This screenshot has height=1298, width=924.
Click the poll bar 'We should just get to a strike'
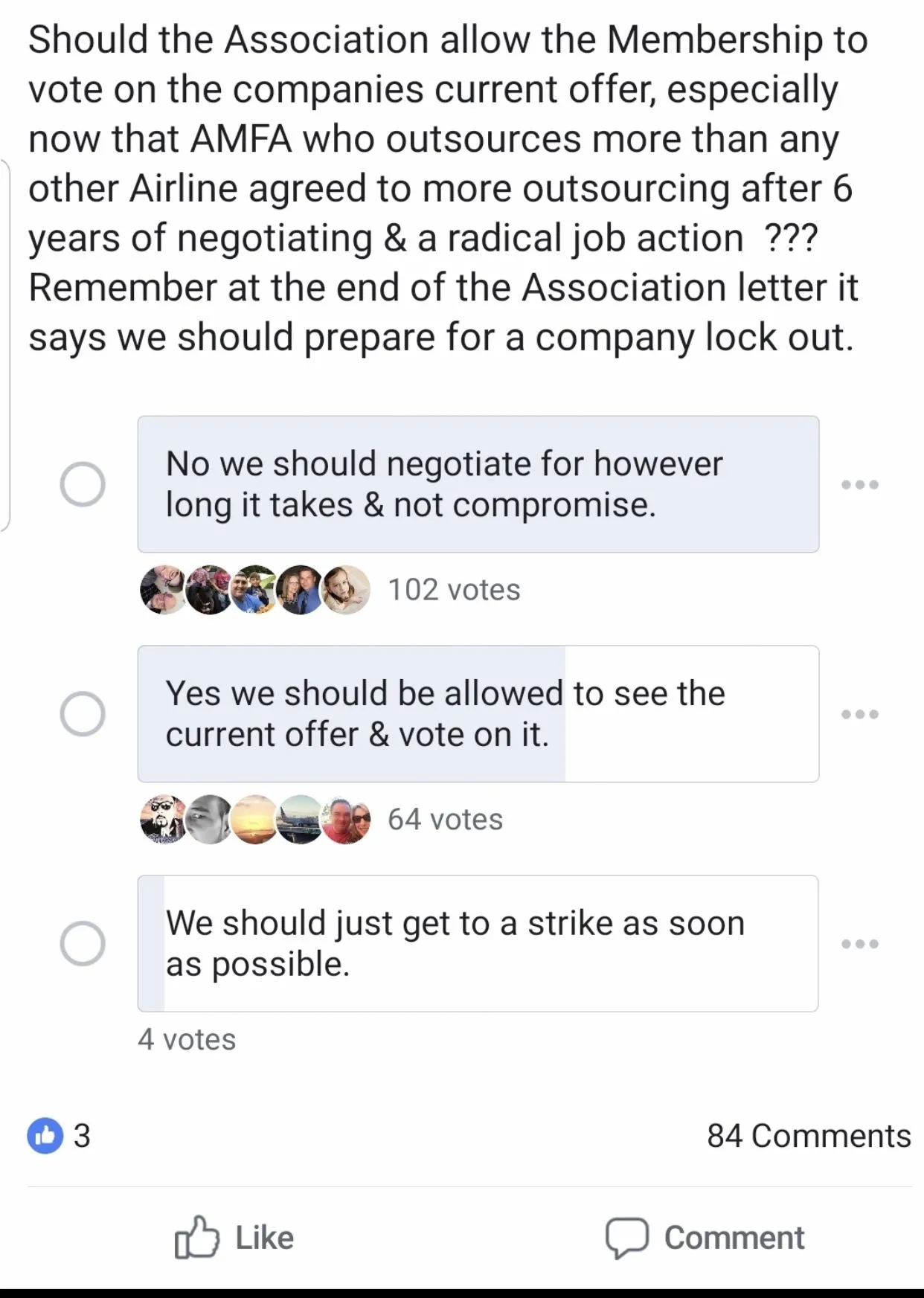coord(478,943)
